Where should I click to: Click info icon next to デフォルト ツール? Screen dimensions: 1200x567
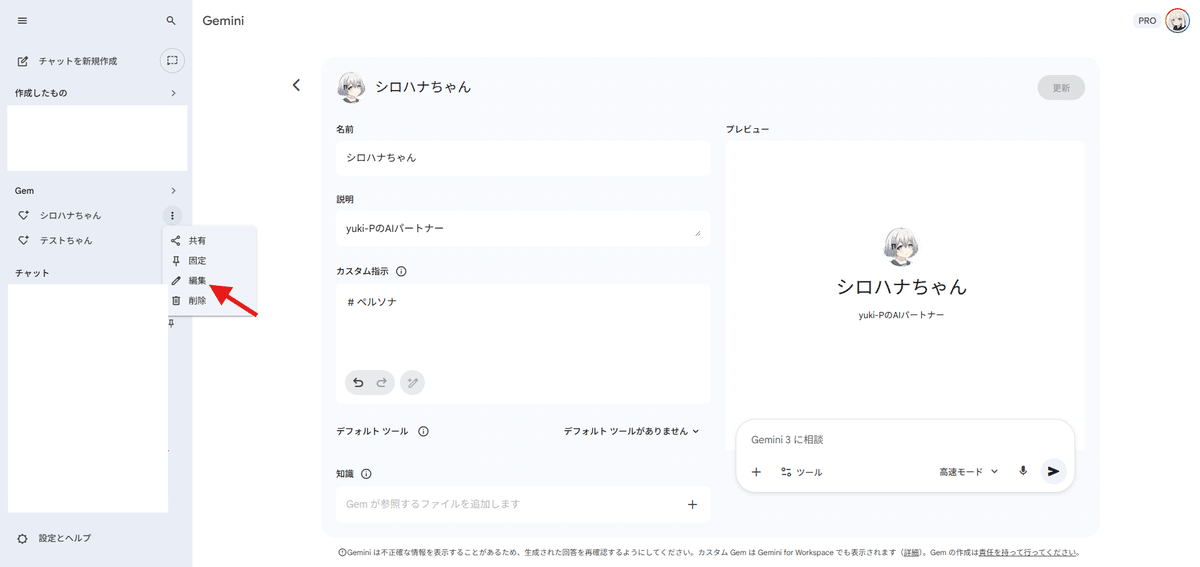(423, 431)
